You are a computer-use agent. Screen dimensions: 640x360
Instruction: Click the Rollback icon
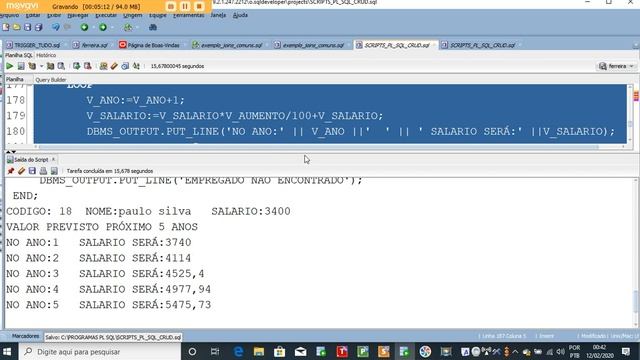[87, 66]
